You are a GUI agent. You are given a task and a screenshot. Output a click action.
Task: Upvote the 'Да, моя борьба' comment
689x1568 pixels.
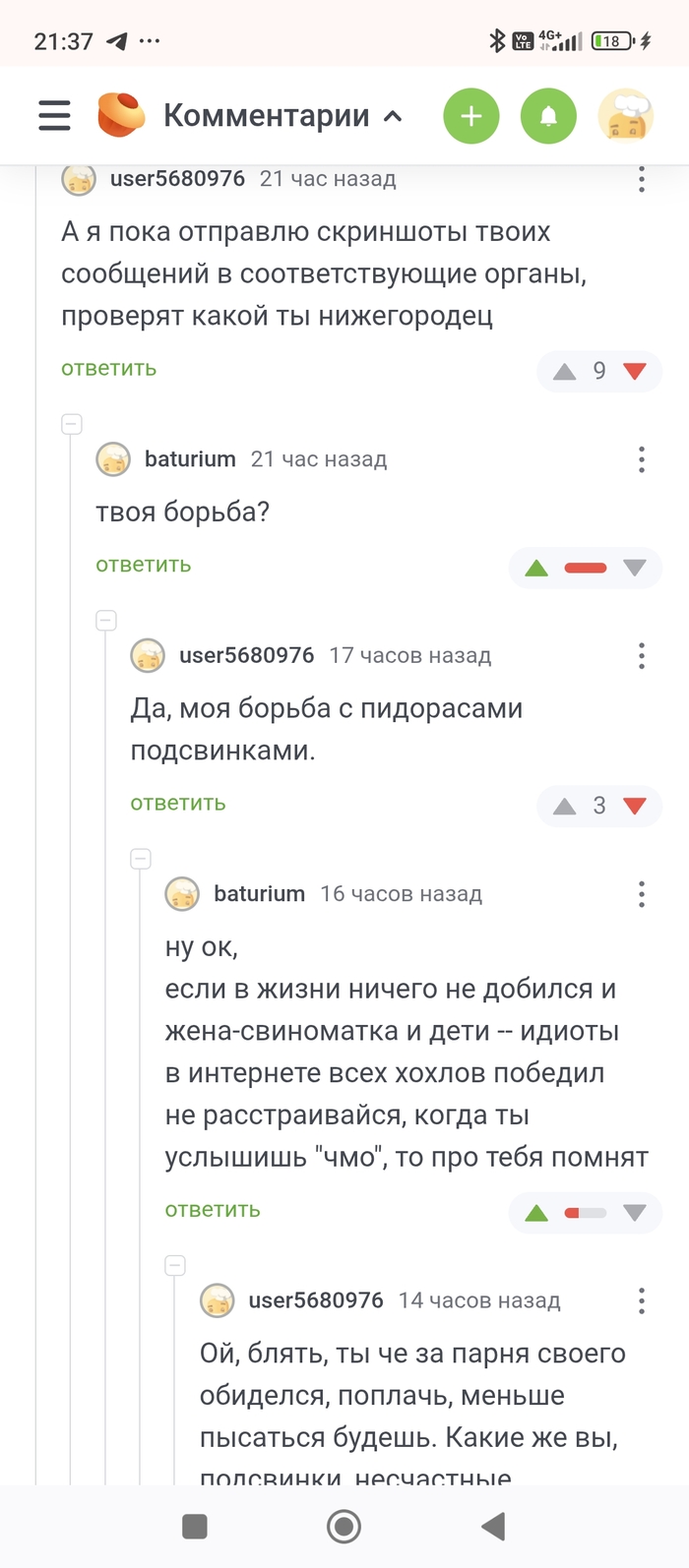(563, 806)
